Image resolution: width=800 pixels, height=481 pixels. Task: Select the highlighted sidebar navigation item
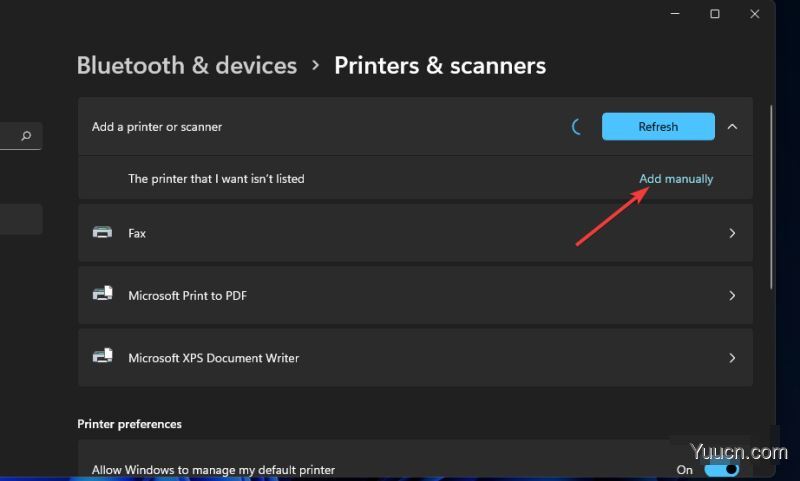(x=20, y=219)
